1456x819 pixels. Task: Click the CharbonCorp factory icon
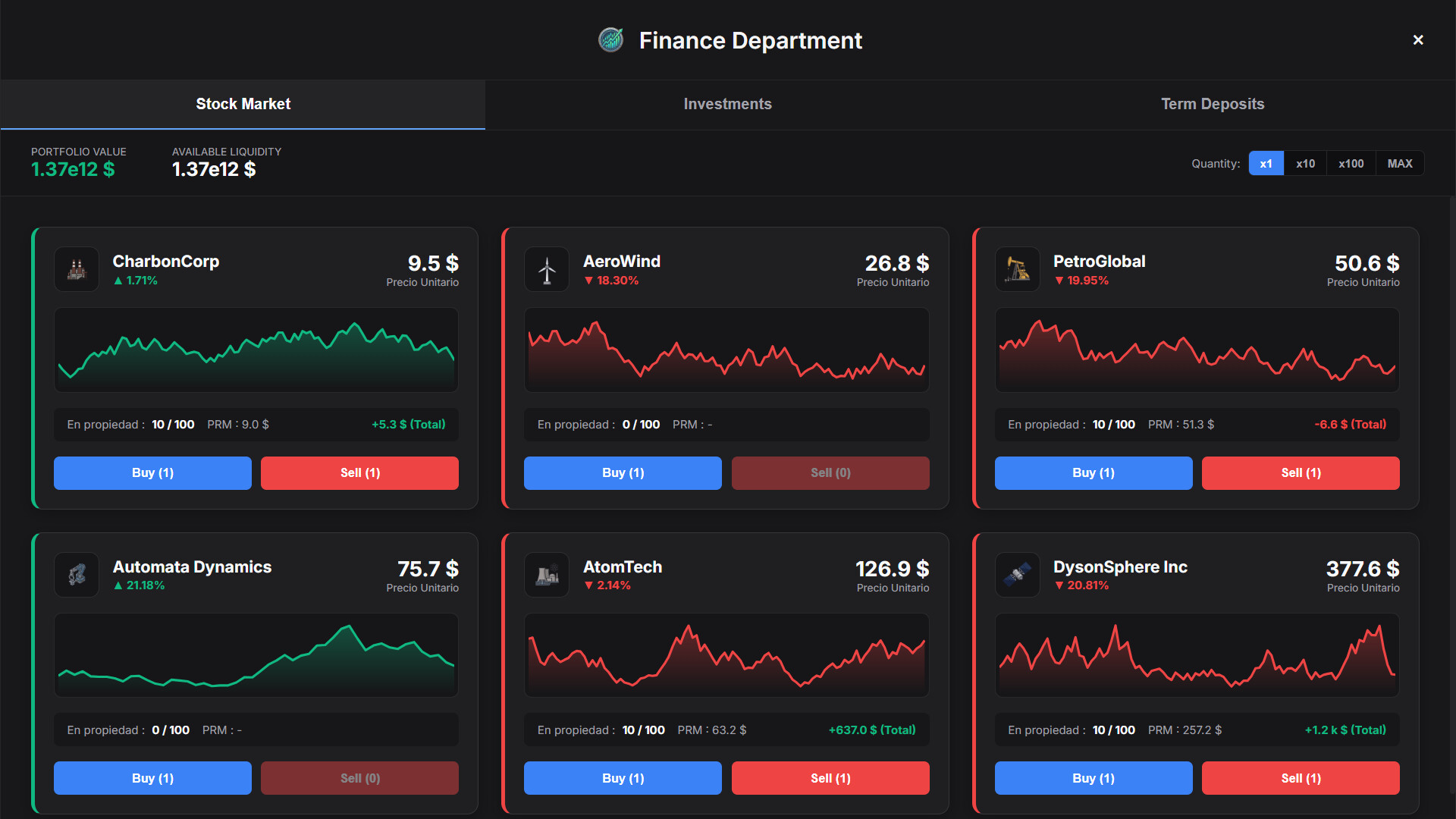[77, 269]
